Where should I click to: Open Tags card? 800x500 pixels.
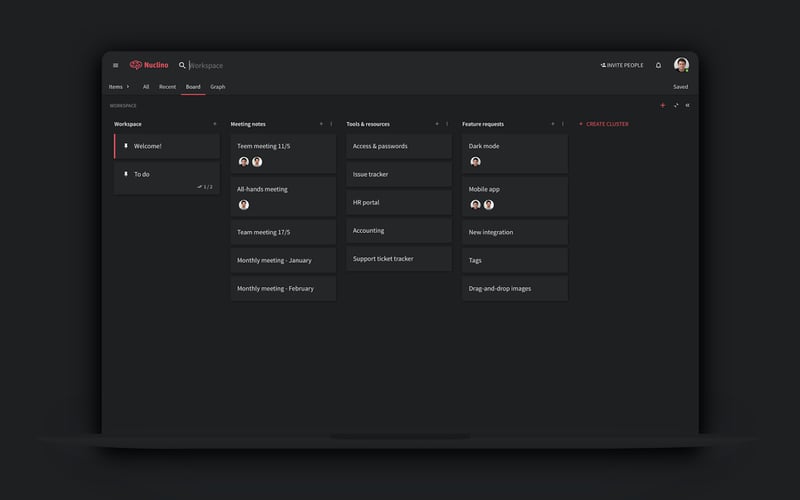(515, 260)
